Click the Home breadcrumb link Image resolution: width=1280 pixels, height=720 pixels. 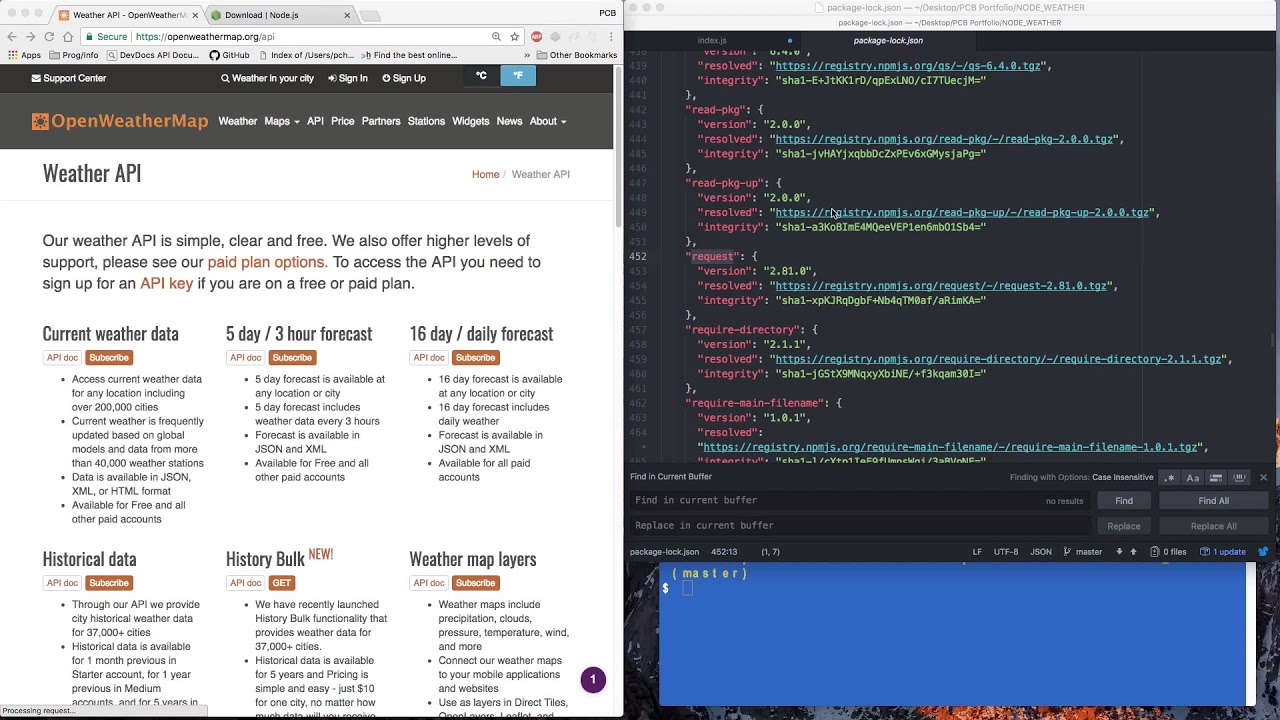(x=485, y=174)
